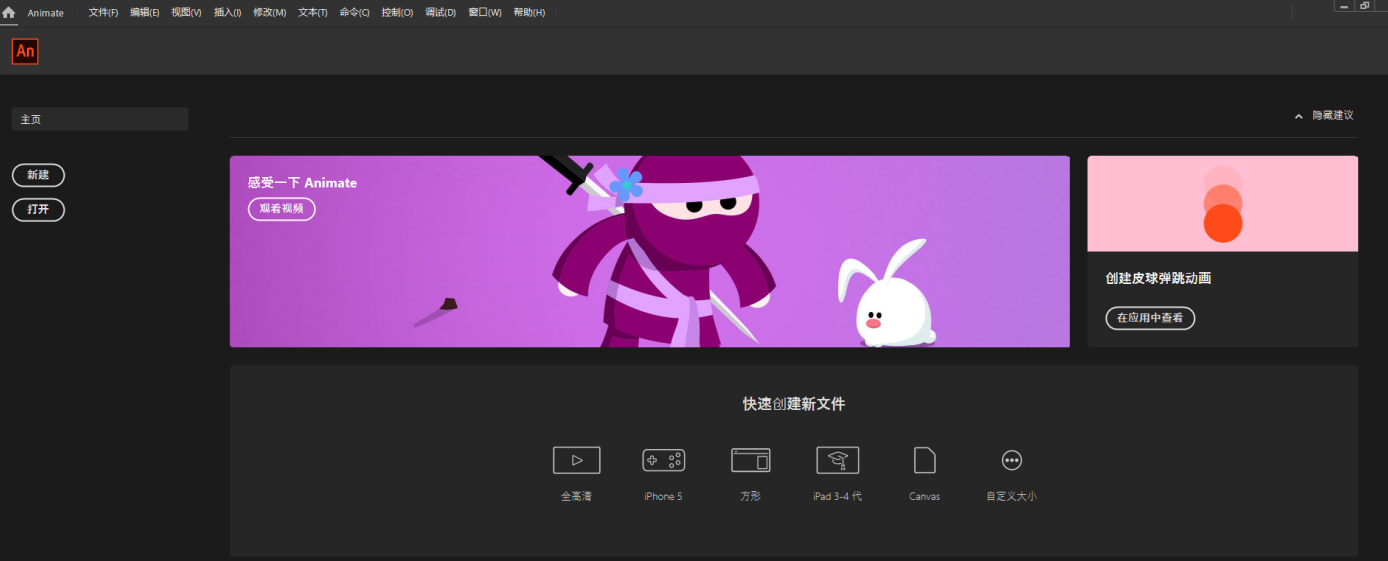Screen dimensions: 1388x561
Task: Open the 插入(I) menu
Action: [227, 13]
